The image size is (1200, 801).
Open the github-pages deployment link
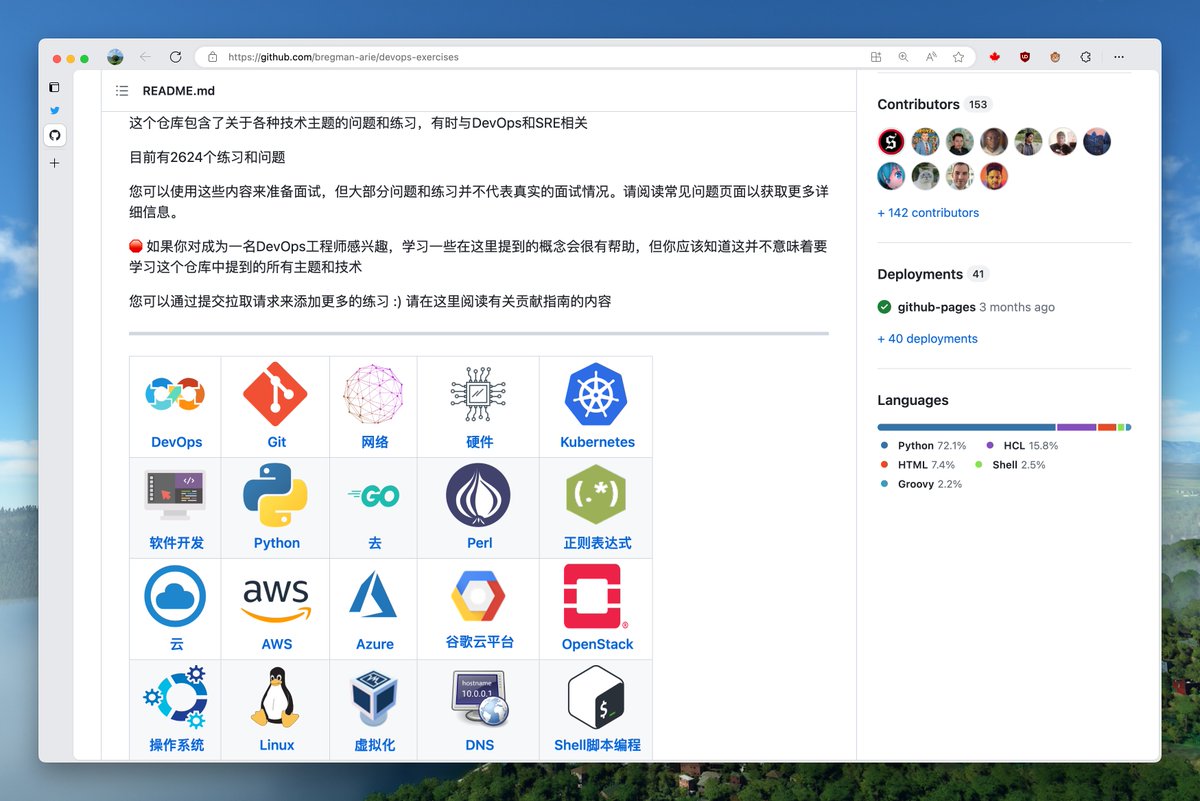tap(936, 307)
